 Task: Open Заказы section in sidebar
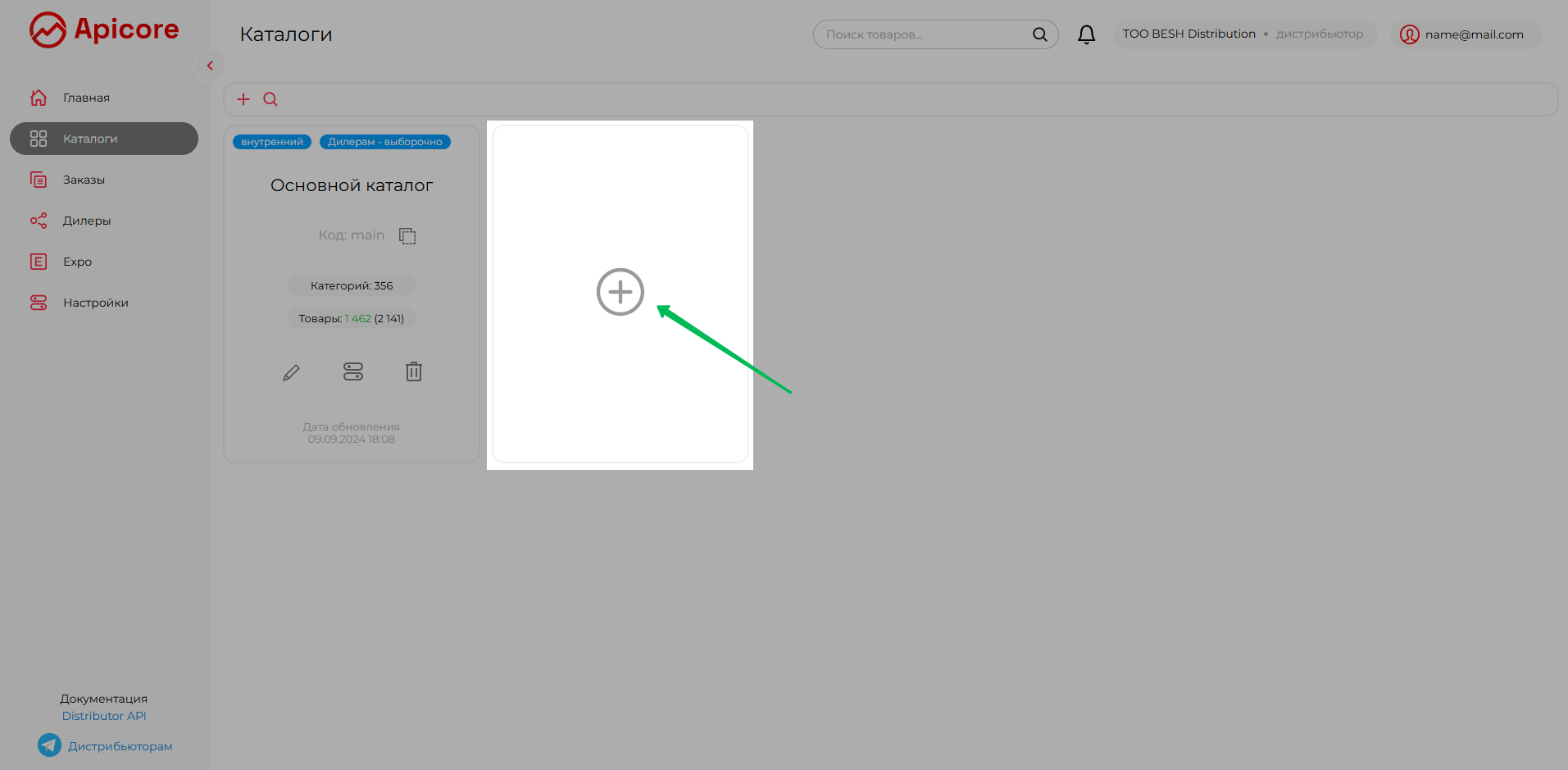[84, 180]
